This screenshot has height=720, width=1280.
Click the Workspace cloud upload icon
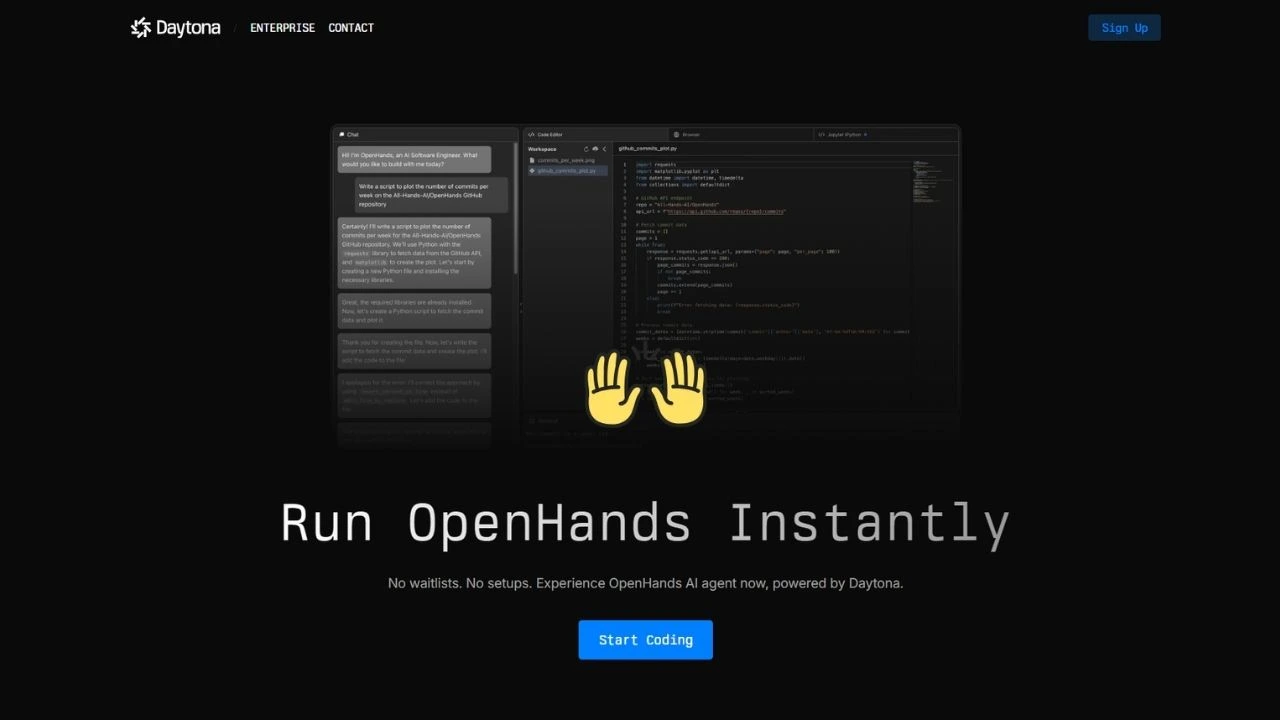click(595, 149)
